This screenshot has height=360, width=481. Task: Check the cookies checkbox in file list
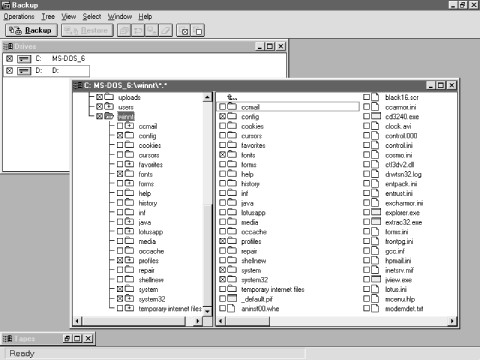223,126
